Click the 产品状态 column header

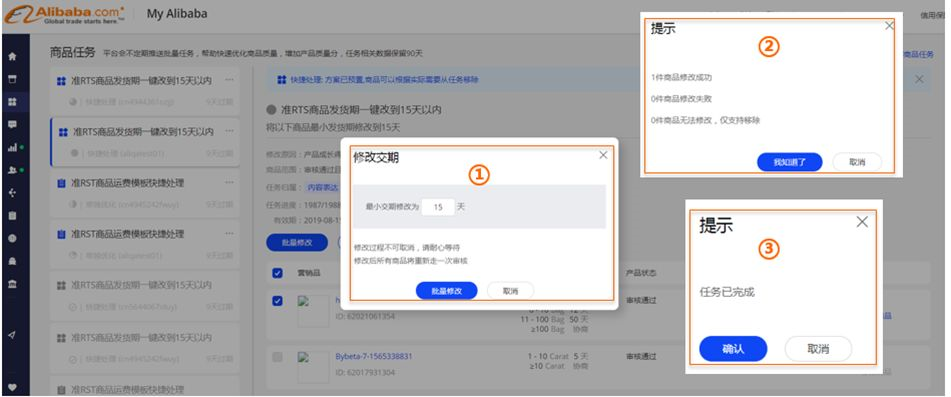(640, 273)
